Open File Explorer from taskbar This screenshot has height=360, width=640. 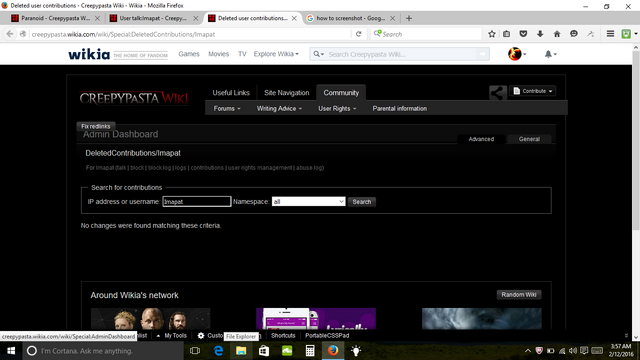[241, 351]
